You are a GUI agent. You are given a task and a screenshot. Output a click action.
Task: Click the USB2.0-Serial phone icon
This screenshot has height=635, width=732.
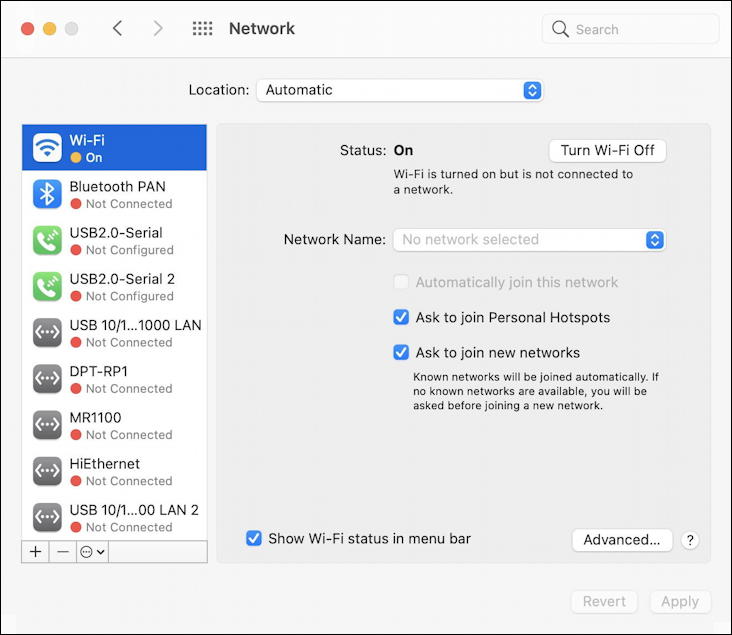click(47, 240)
